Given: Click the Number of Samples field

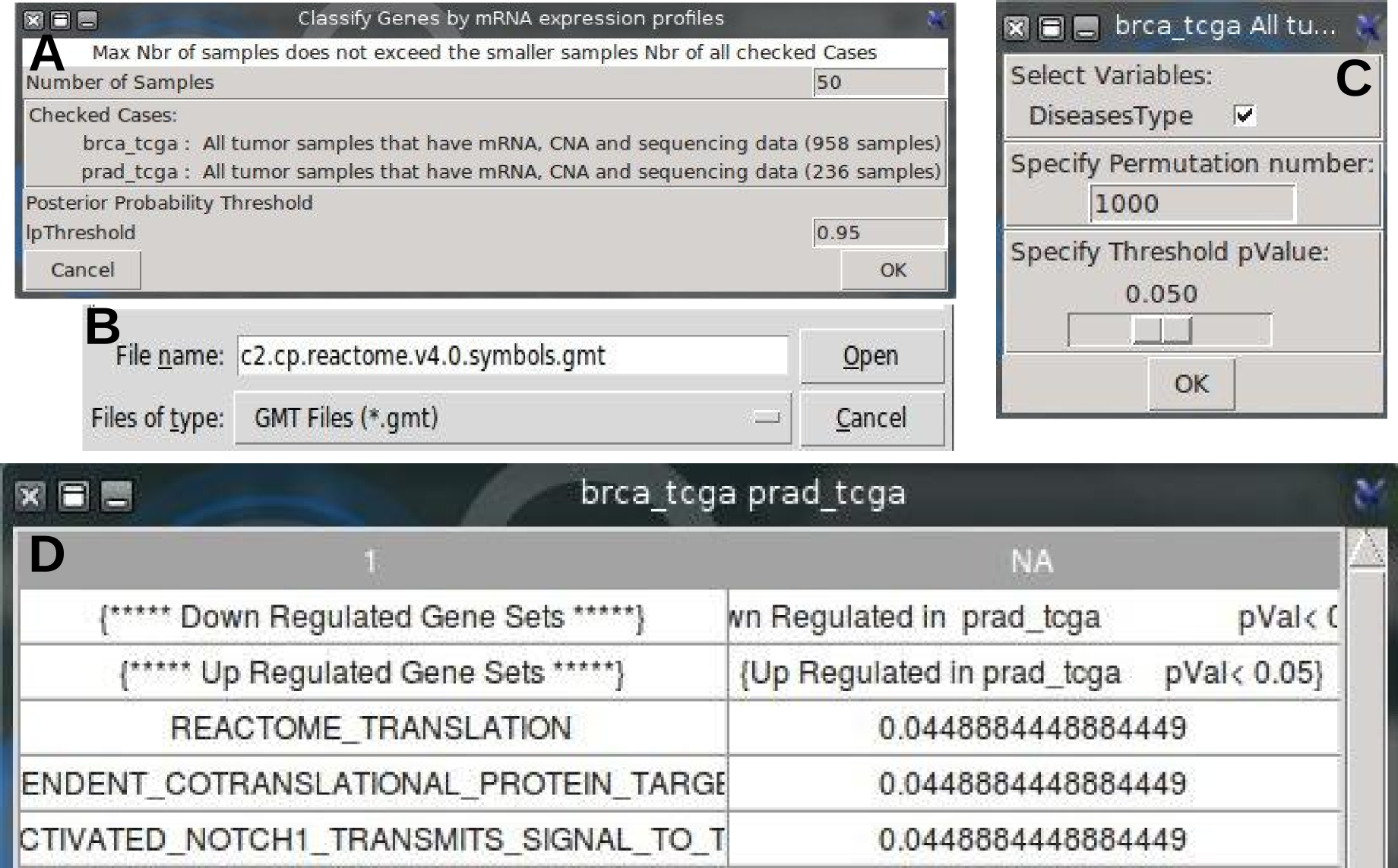Looking at the screenshot, I should pos(878,83).
